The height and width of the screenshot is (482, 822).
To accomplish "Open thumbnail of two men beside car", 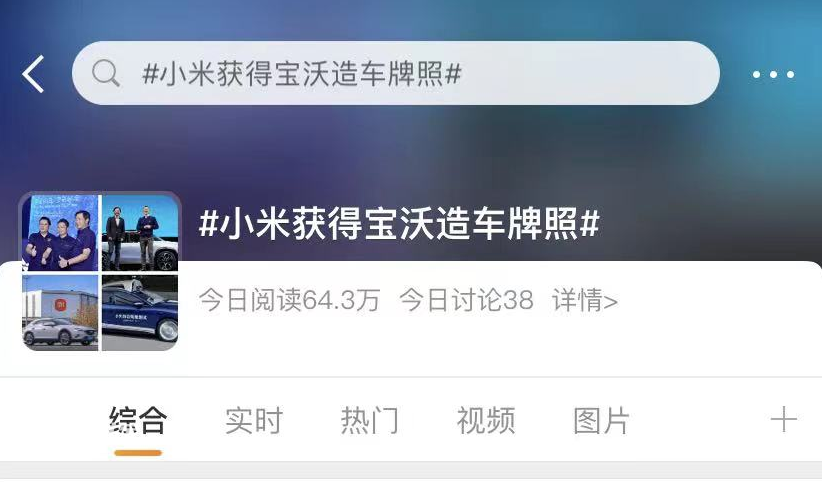I will pos(140,232).
